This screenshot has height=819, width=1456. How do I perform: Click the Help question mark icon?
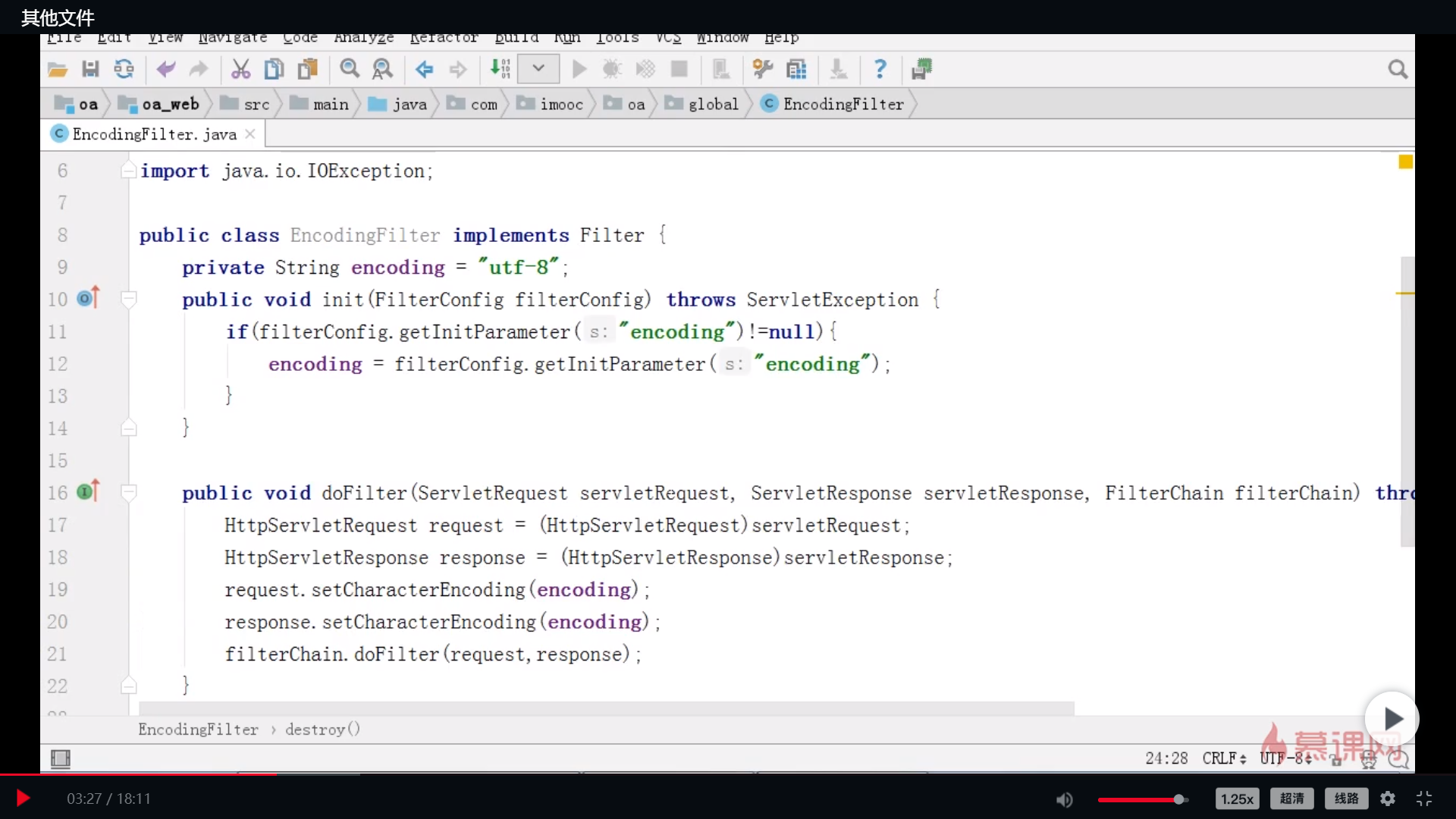(880, 70)
